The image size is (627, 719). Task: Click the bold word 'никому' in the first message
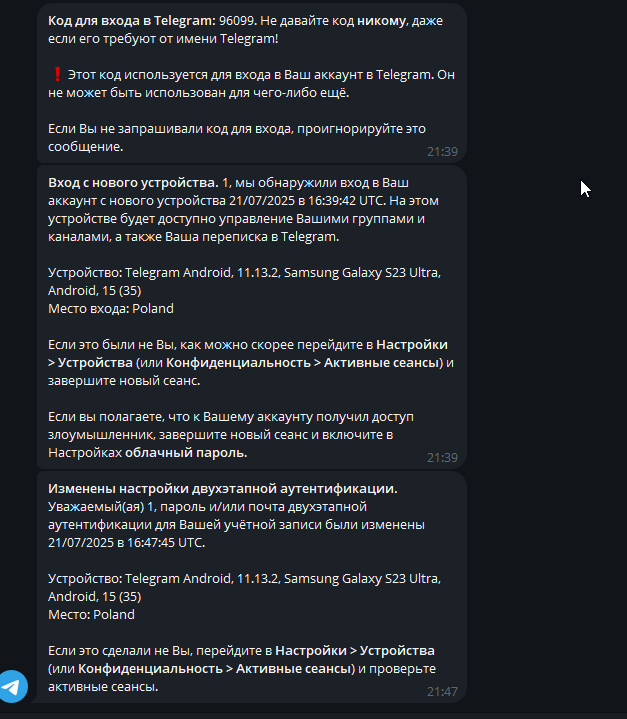coord(381,21)
